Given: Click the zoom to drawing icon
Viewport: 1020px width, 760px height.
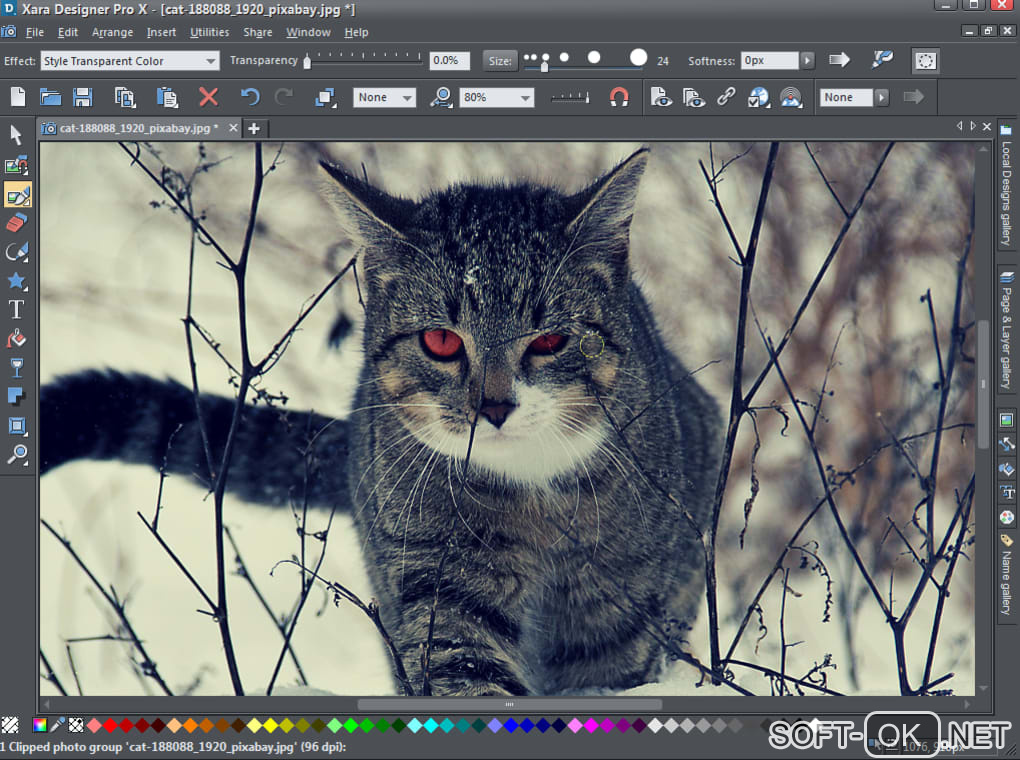Looking at the screenshot, I should 441,98.
